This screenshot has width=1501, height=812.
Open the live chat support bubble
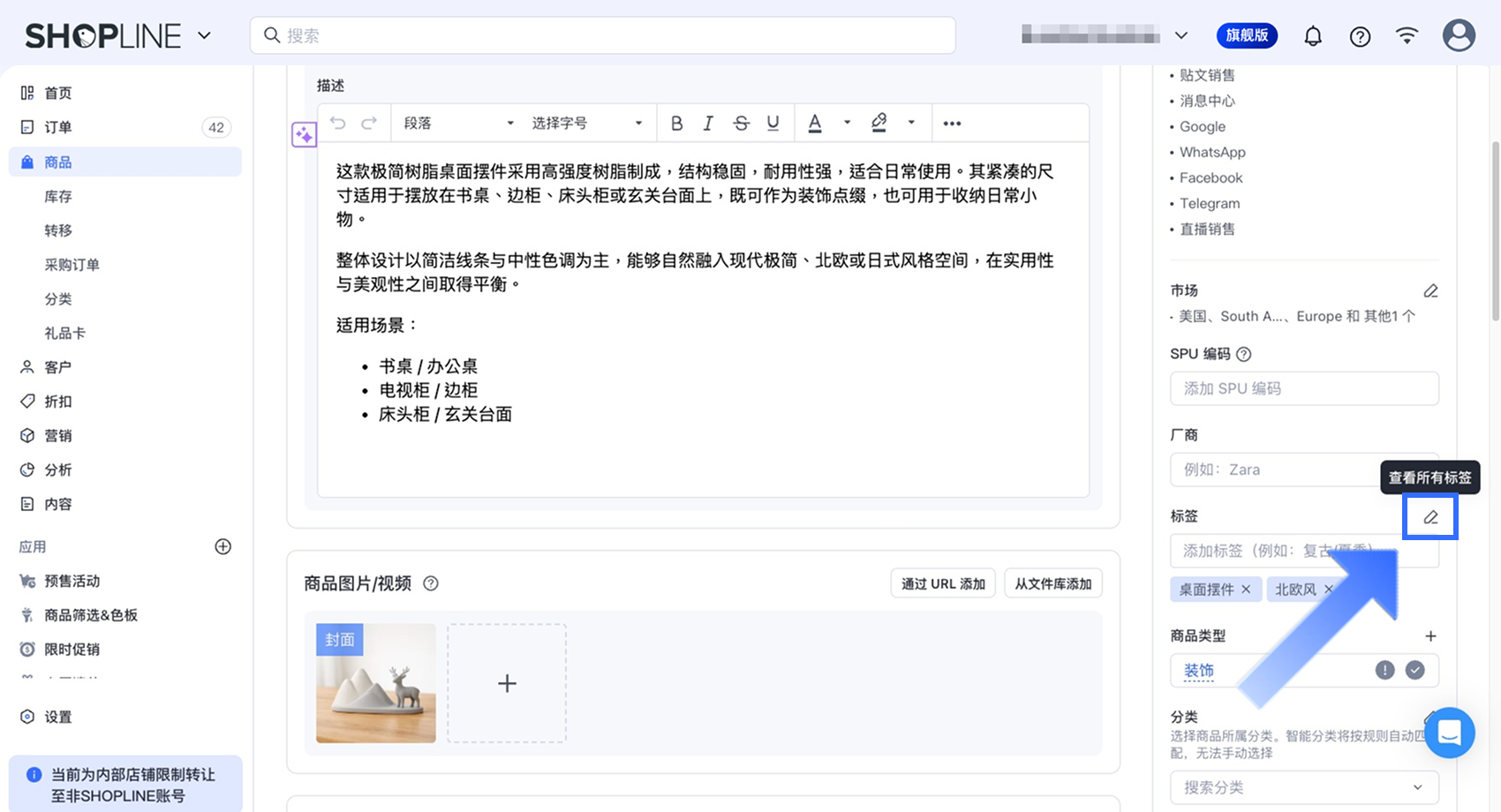tap(1450, 733)
